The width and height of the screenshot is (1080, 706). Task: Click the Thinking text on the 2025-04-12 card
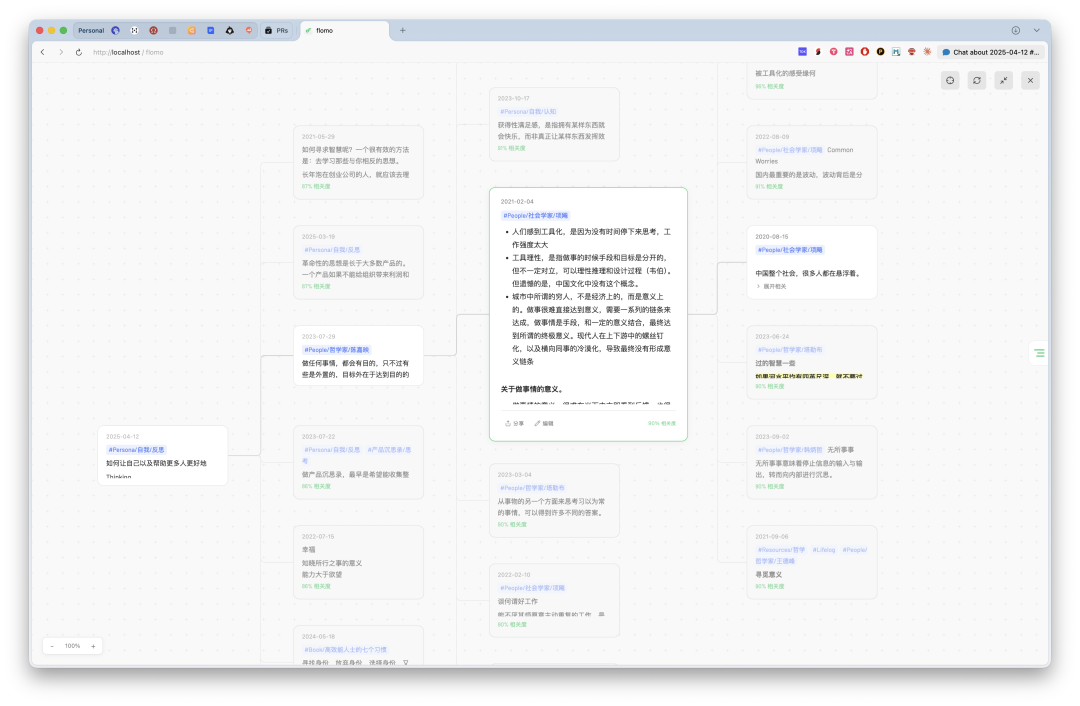click(x=118, y=477)
